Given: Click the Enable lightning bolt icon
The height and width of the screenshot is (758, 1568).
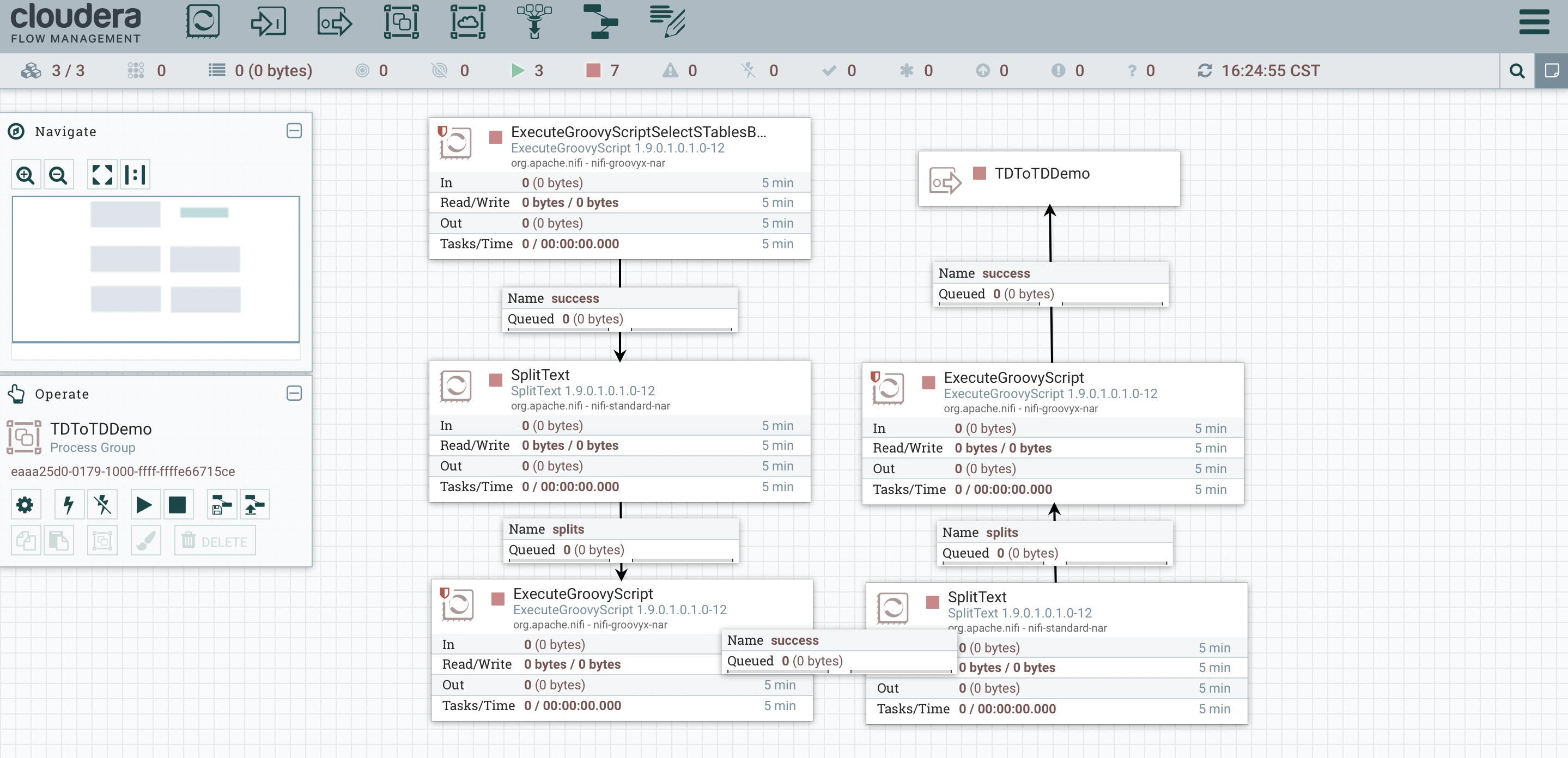Looking at the screenshot, I should pyautogui.click(x=69, y=504).
